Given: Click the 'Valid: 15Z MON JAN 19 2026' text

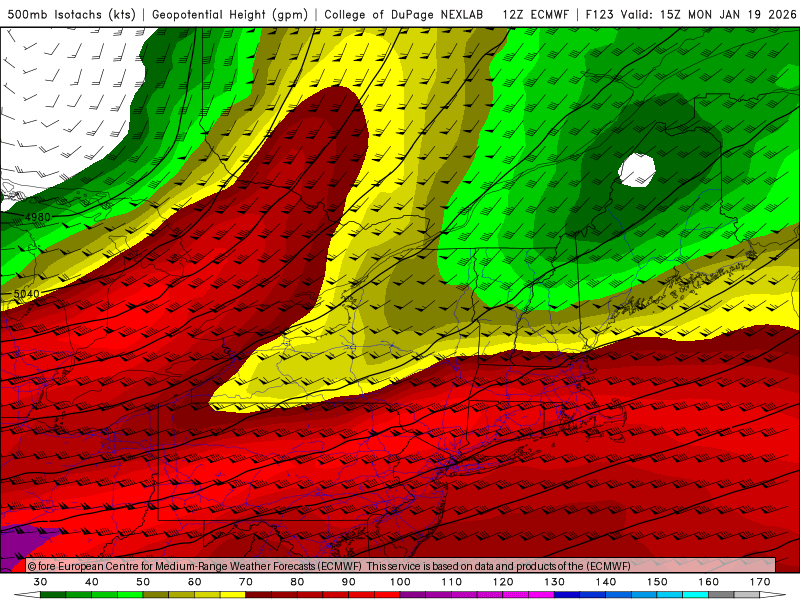Looking at the screenshot, I should click(708, 14).
